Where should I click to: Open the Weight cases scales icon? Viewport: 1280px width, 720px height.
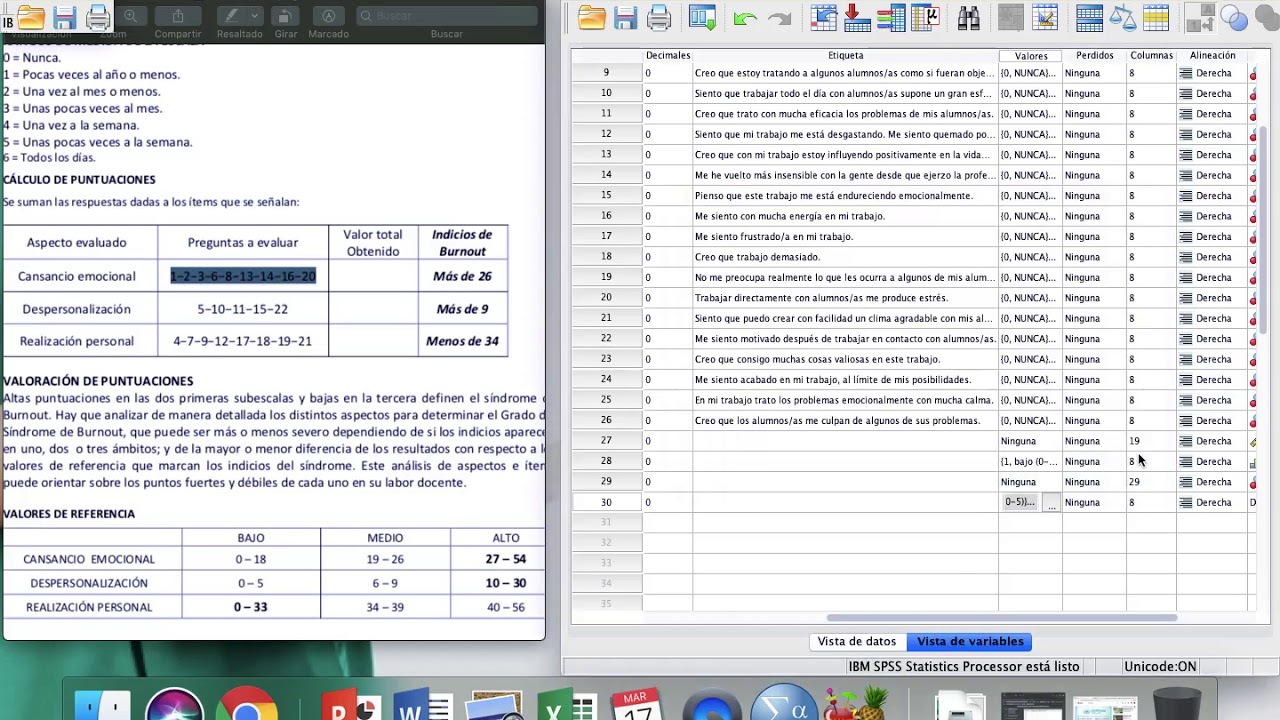[1123, 17]
